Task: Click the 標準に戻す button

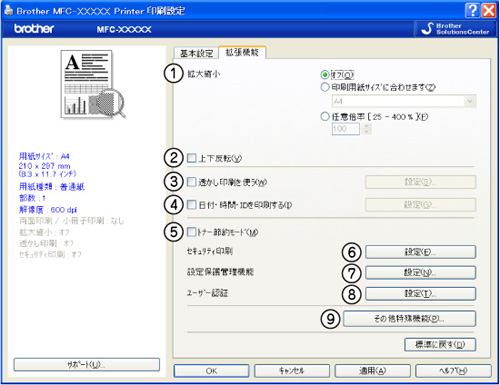Action: 440,345
